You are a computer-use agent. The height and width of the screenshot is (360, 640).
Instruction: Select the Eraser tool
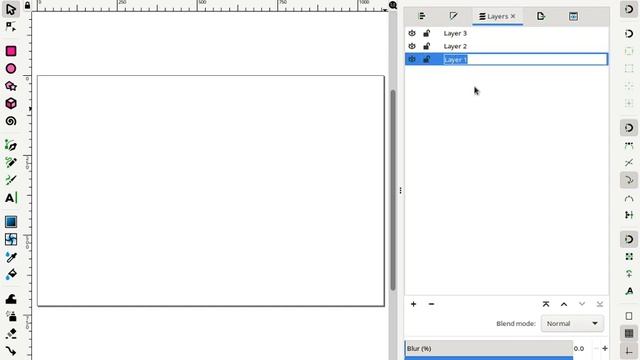11,334
